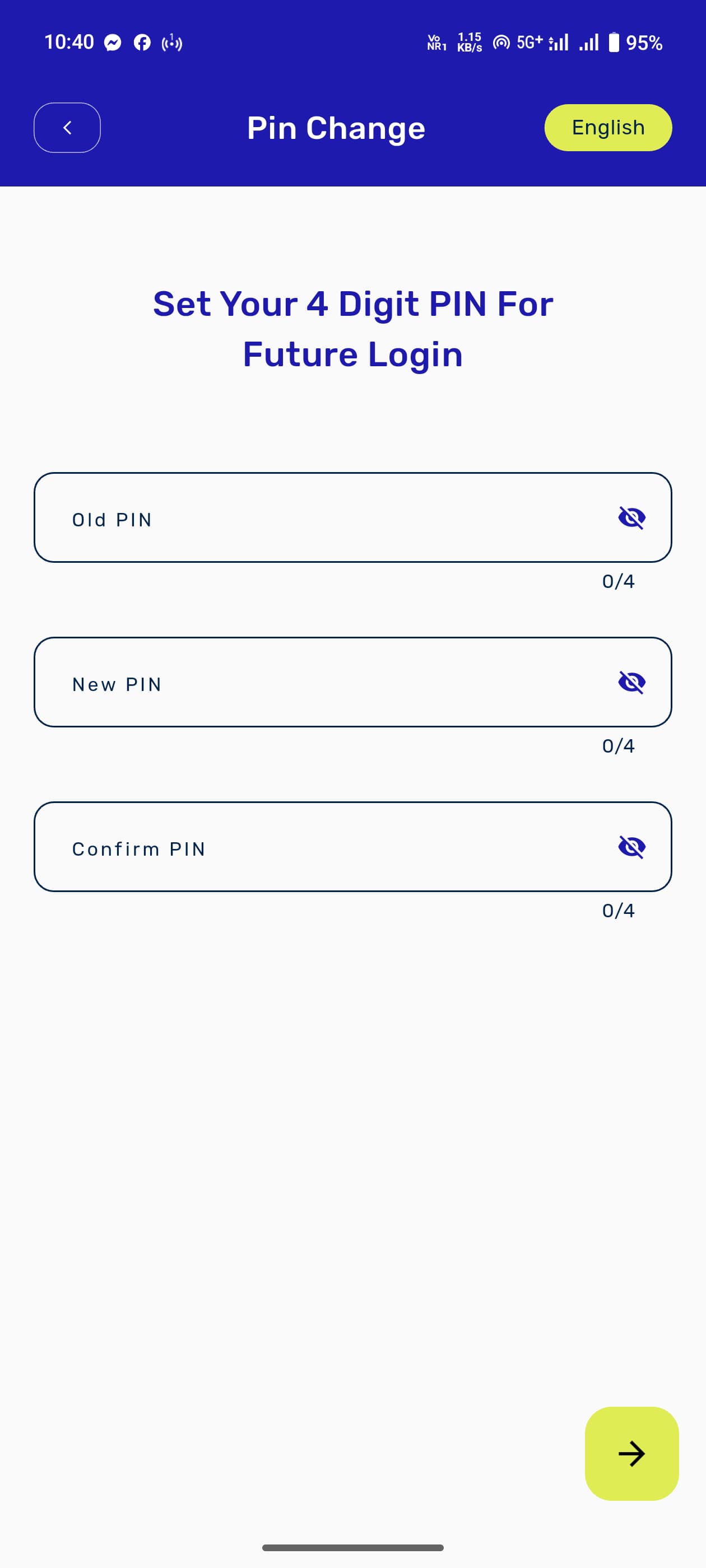Toggle visibility of the New PIN
Viewport: 706px width, 1568px height.
631,682
